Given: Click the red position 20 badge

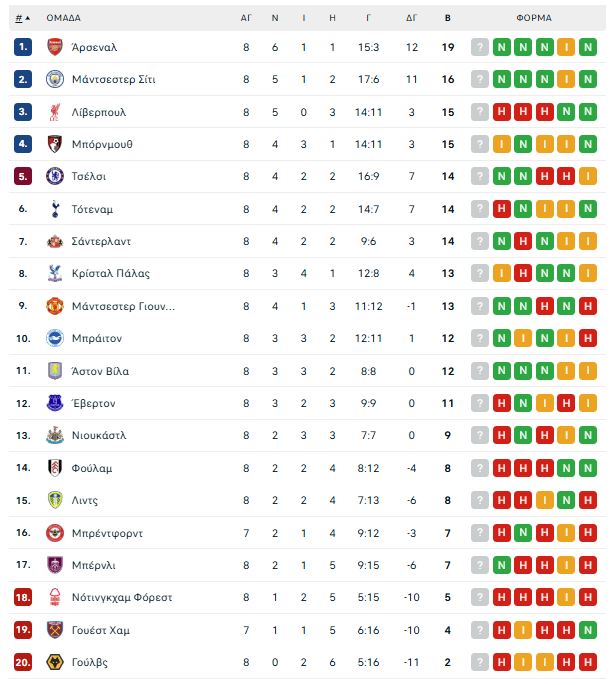Looking at the screenshot, I should [x=22, y=662].
